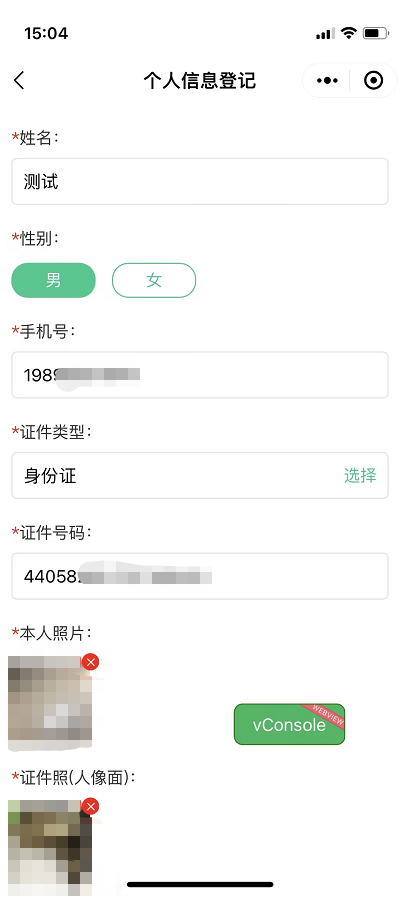Focus the 证件号码 ID number field
The height and width of the screenshot is (898, 402).
point(200,576)
